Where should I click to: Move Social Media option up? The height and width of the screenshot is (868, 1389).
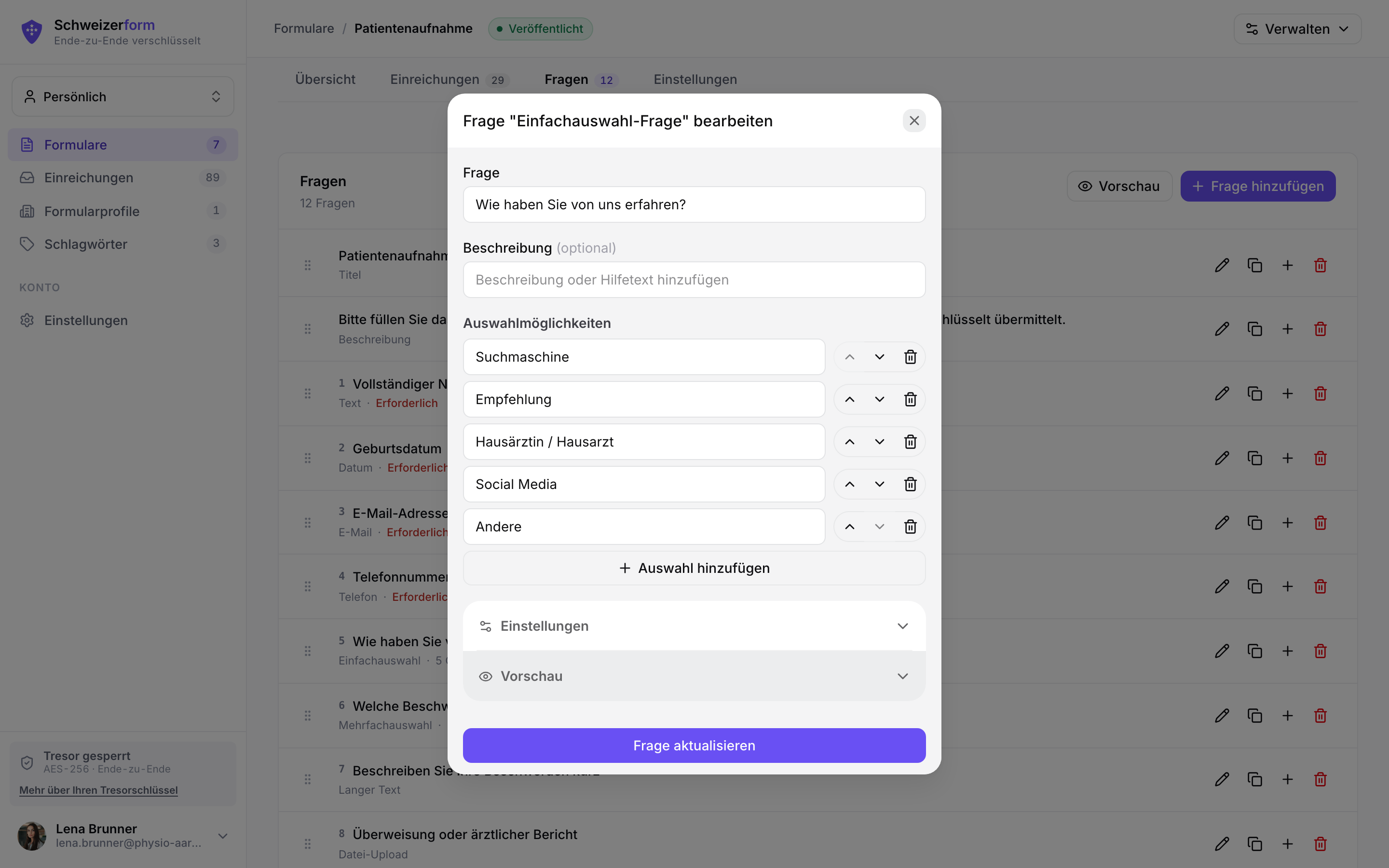pyautogui.click(x=849, y=485)
